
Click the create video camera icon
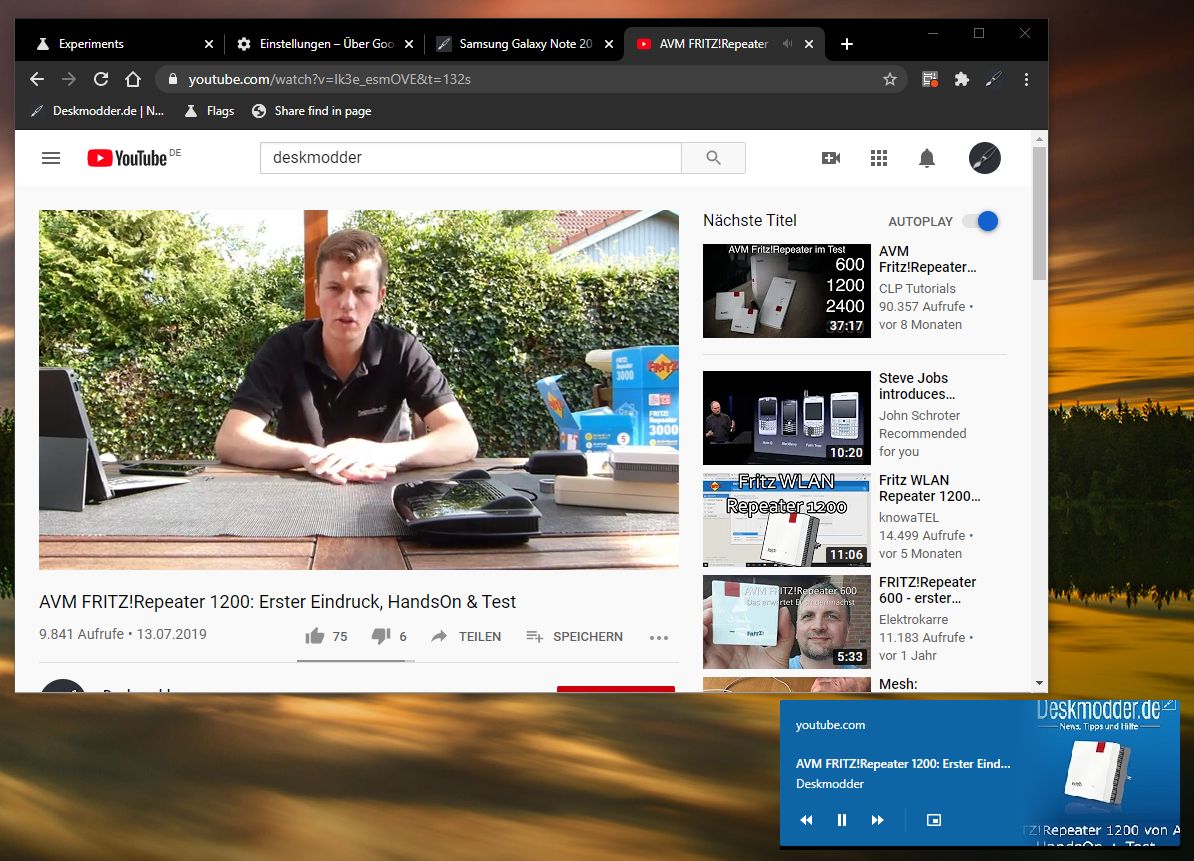[x=831, y=158]
